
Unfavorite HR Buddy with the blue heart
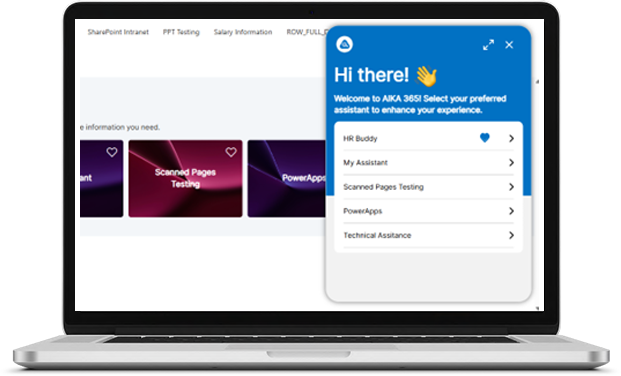pyautogui.click(x=485, y=138)
